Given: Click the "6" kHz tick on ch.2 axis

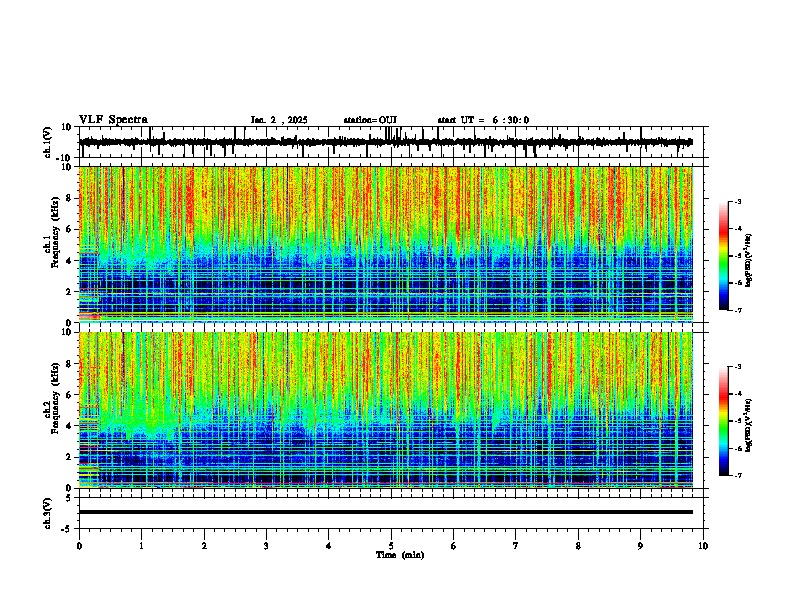Looking at the screenshot, I should click(69, 395).
